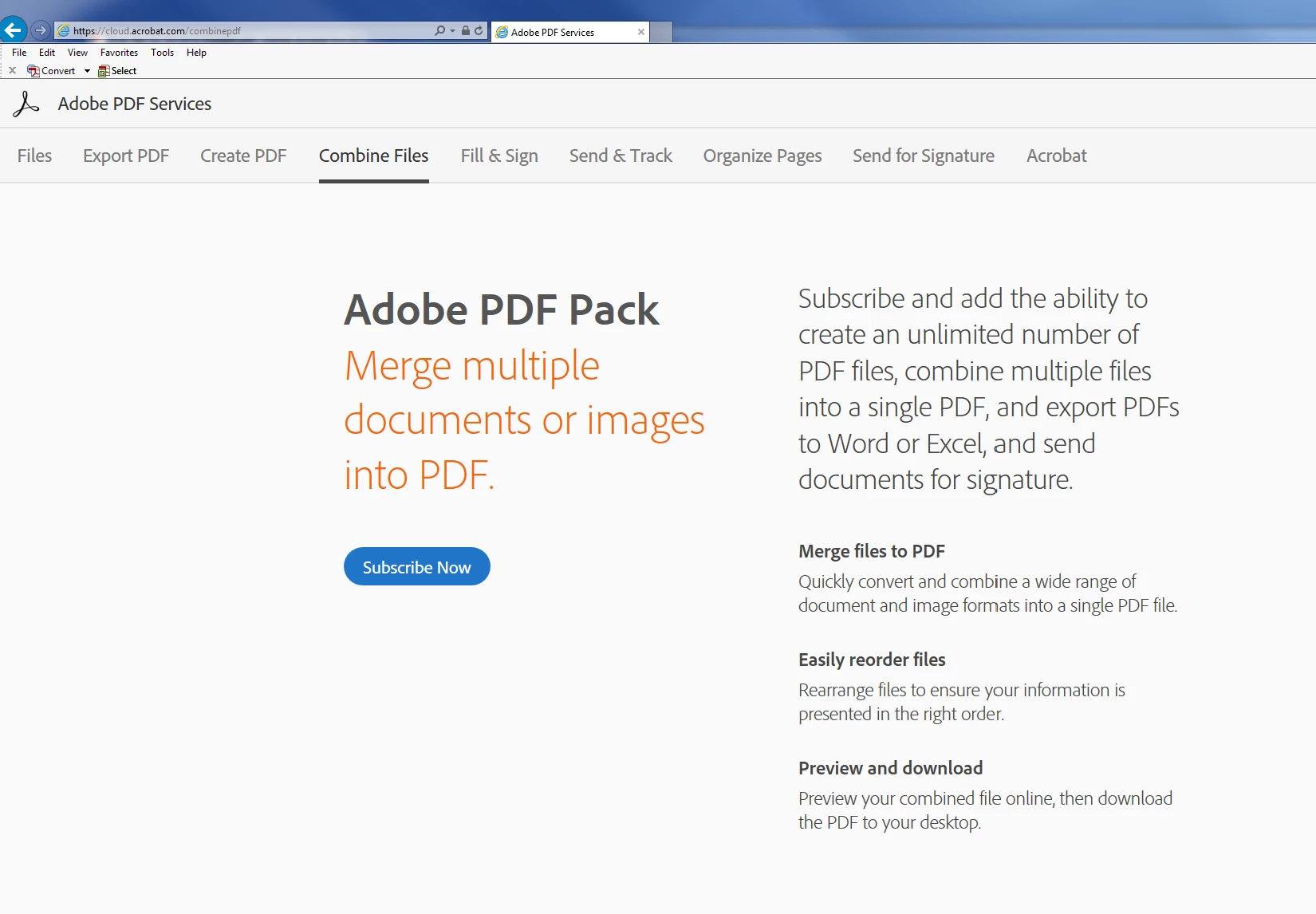Switch to the Export PDF tab
The width and height of the screenshot is (1316, 914).
tap(126, 156)
